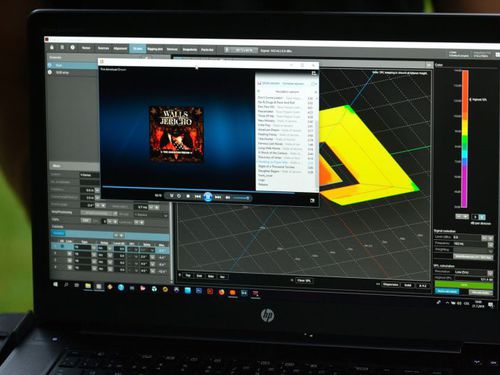The image size is (500, 375).
Task: Adjust the media player volume slider
Action: click(241, 198)
